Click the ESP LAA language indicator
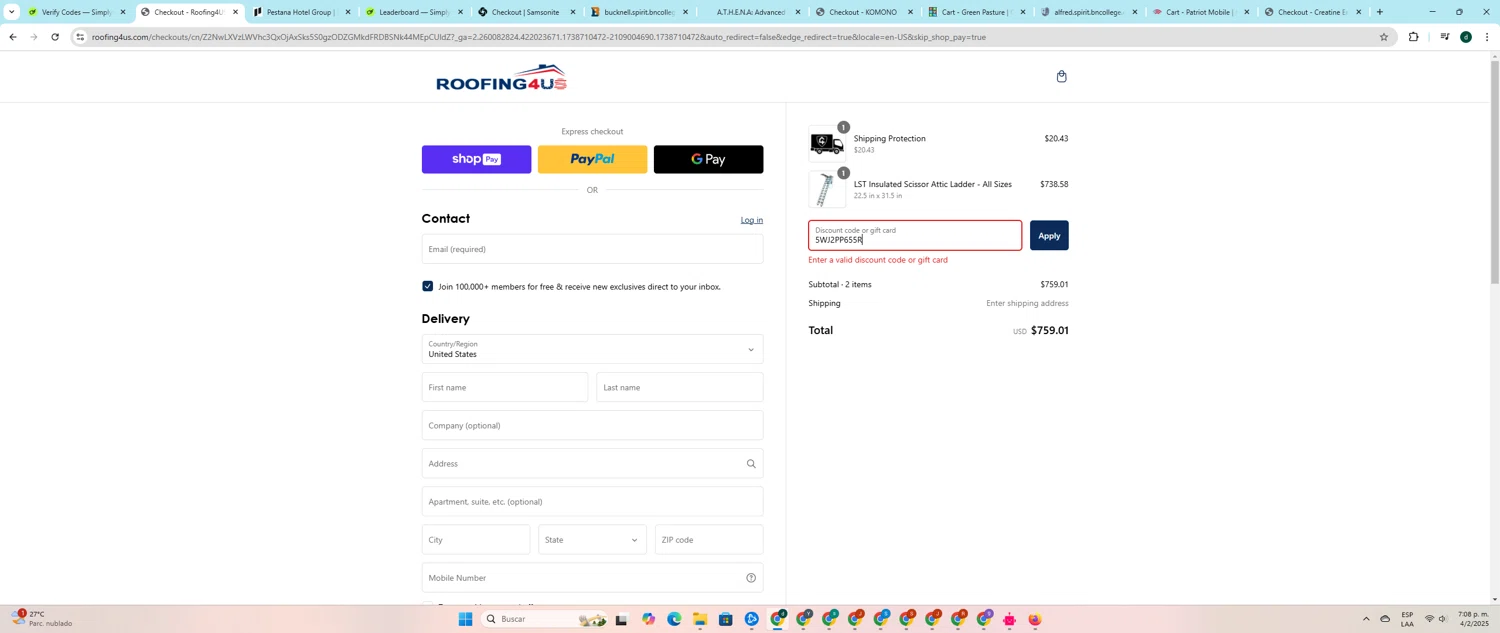The image size is (1500, 633). pyautogui.click(x=1407, y=619)
